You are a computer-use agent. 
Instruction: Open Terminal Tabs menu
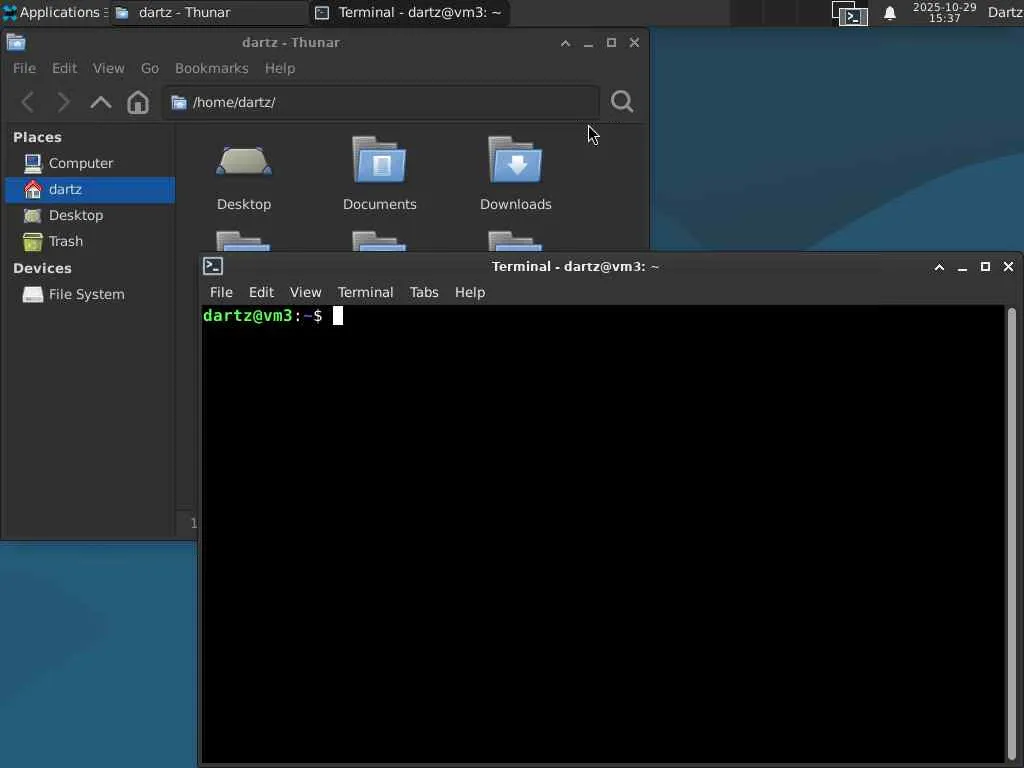[x=424, y=292]
